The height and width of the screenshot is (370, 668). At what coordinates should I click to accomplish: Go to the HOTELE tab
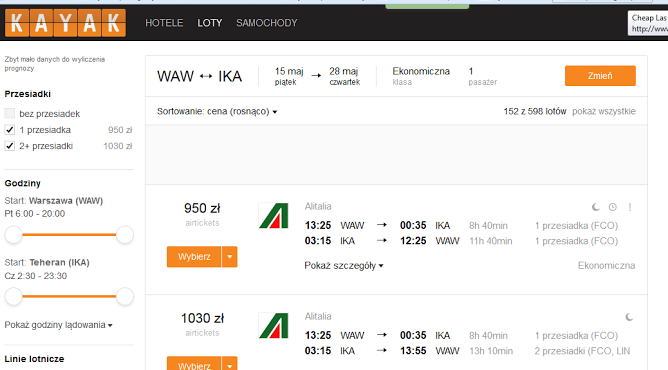[164, 23]
